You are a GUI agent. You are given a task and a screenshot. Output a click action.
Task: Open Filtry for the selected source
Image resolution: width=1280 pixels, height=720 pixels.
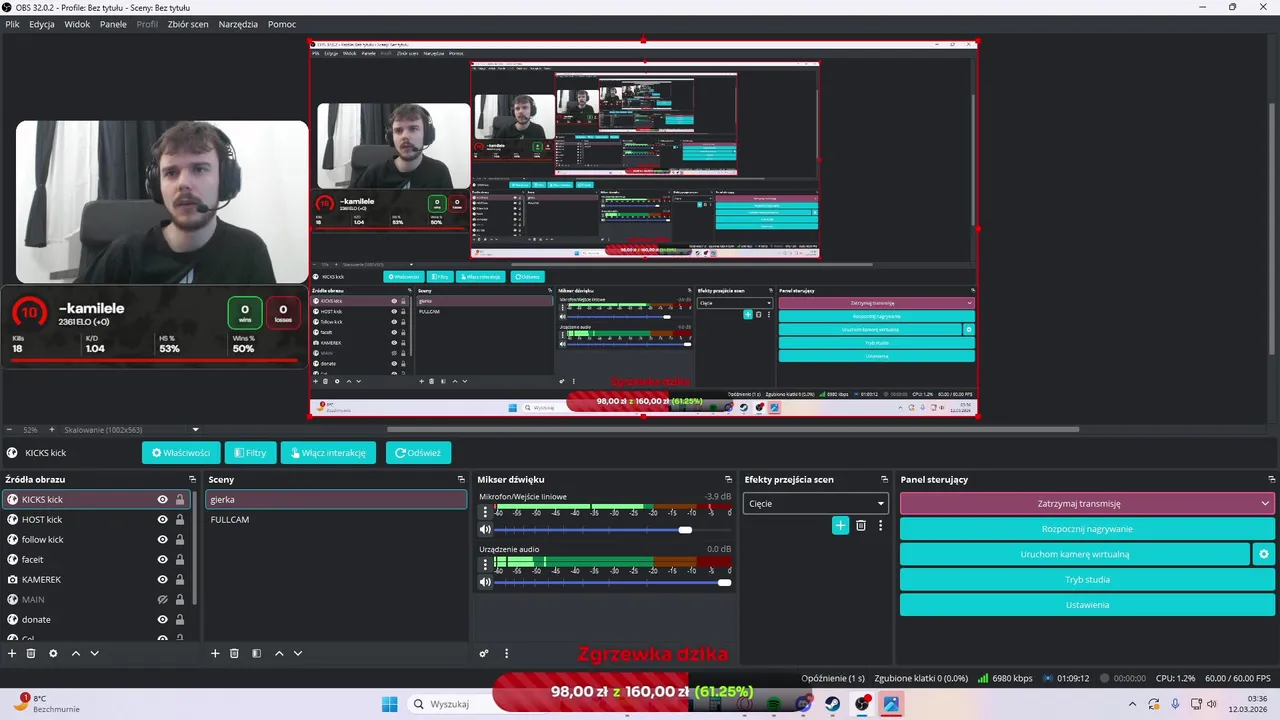[250, 452]
